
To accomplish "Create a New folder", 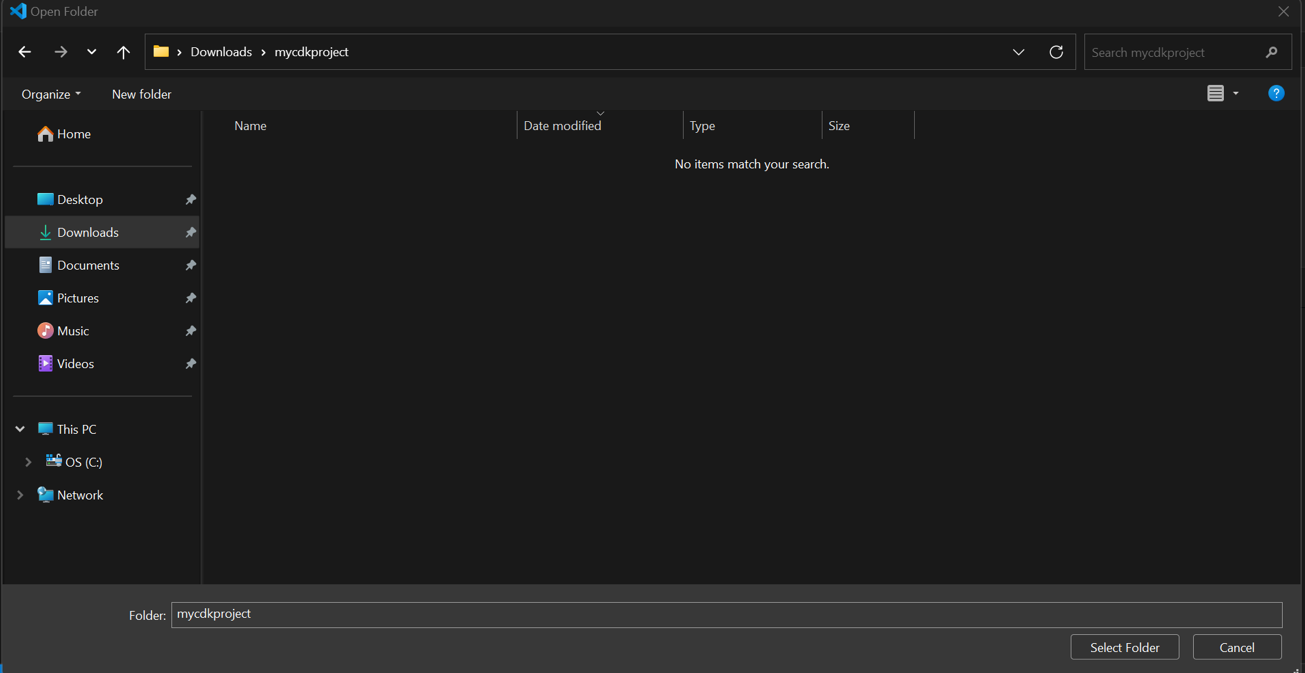I will [x=141, y=93].
